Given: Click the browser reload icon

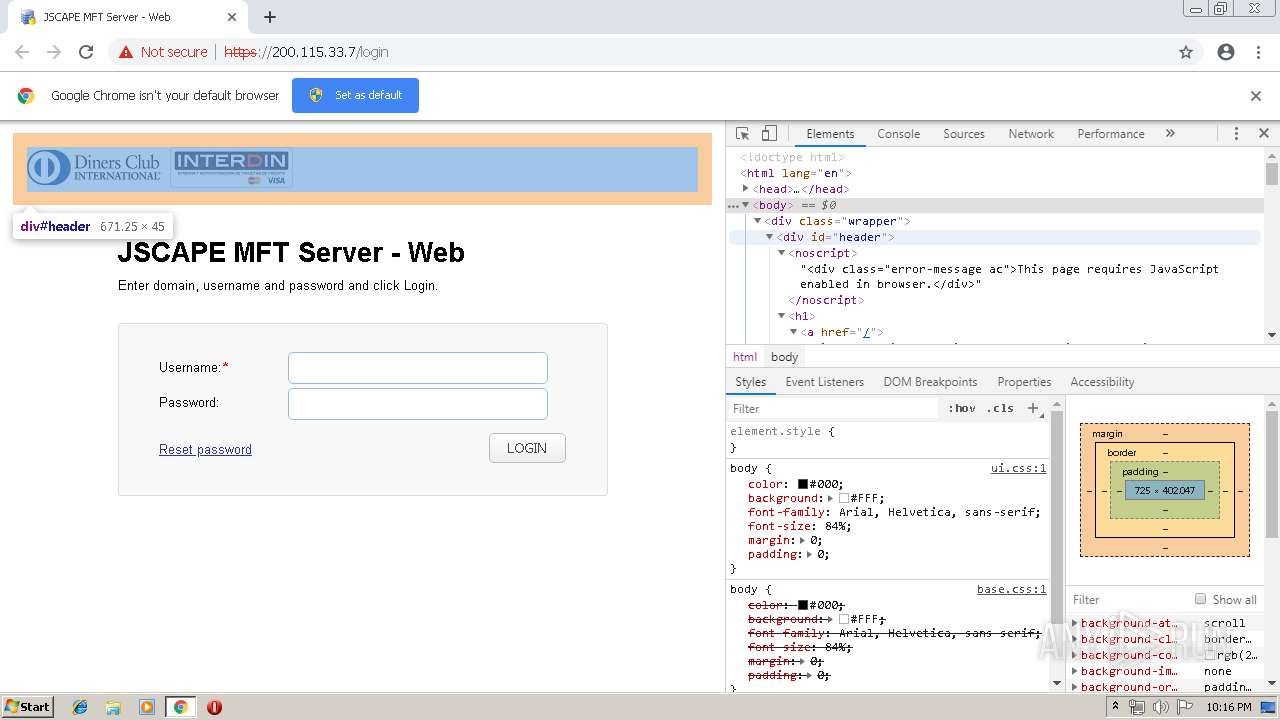Looking at the screenshot, I should pos(86,52).
